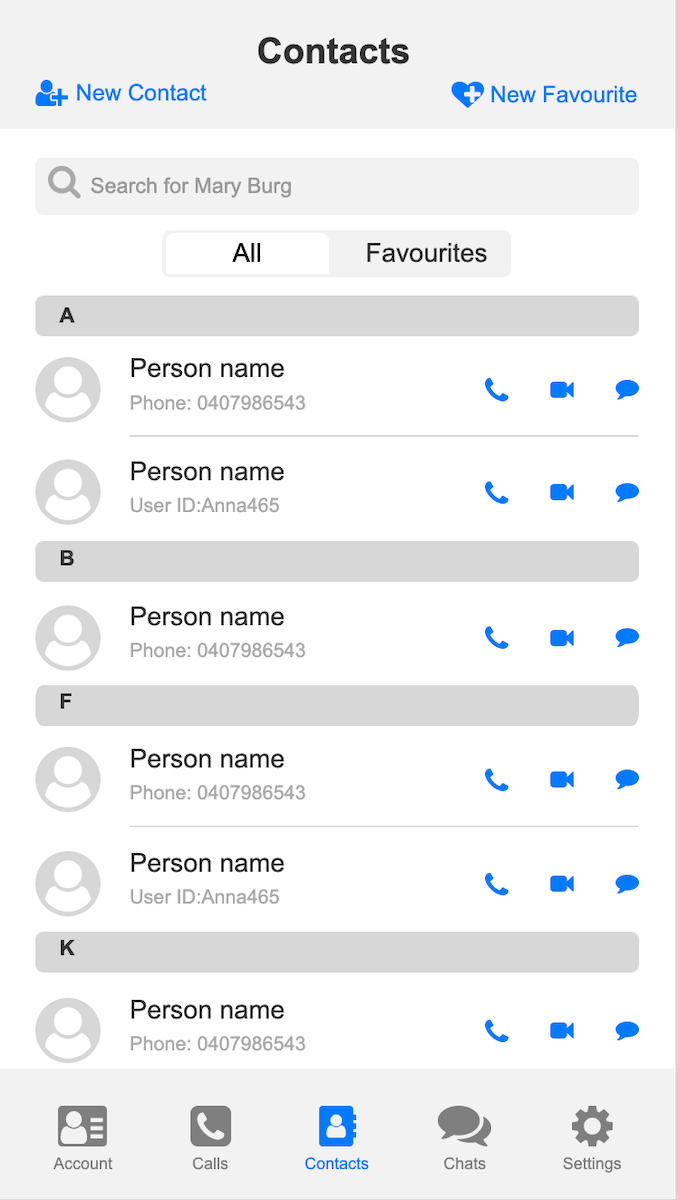Focus the Search for Mary Burg field
Viewport: 678px width, 1200px height.
coord(337,186)
